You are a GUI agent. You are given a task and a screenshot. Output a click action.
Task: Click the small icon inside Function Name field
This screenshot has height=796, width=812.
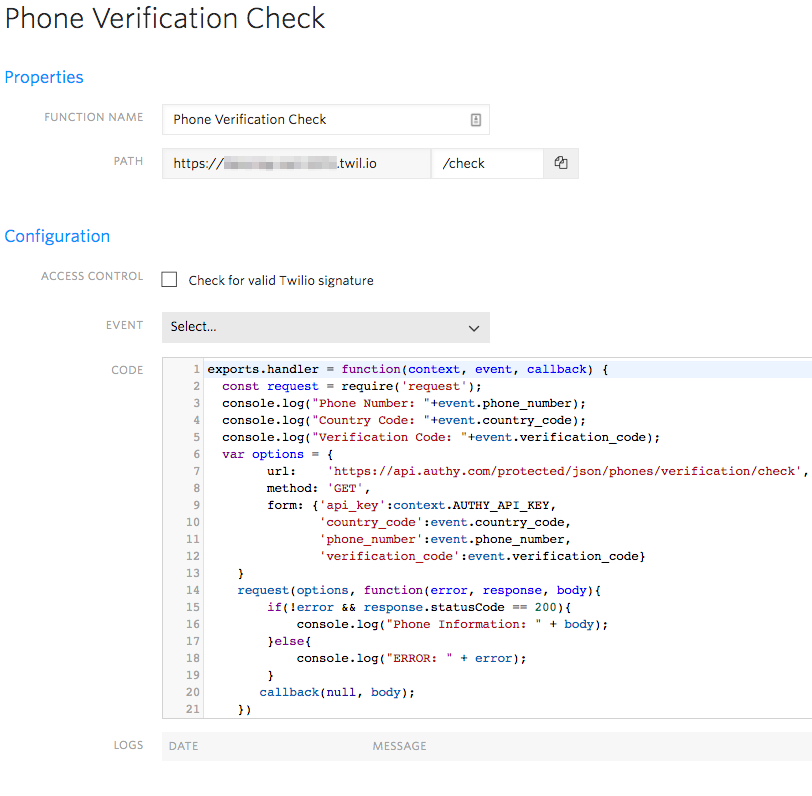click(475, 119)
